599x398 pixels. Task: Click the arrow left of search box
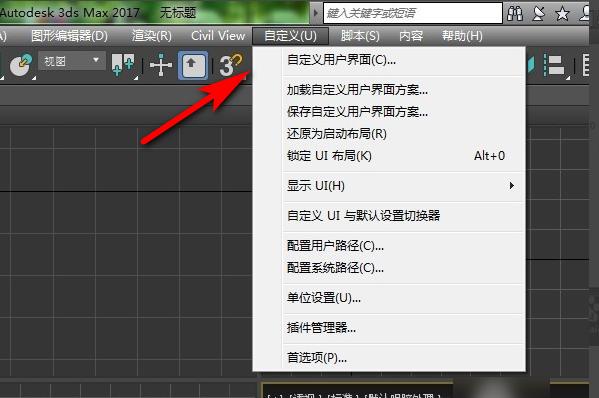click(316, 13)
